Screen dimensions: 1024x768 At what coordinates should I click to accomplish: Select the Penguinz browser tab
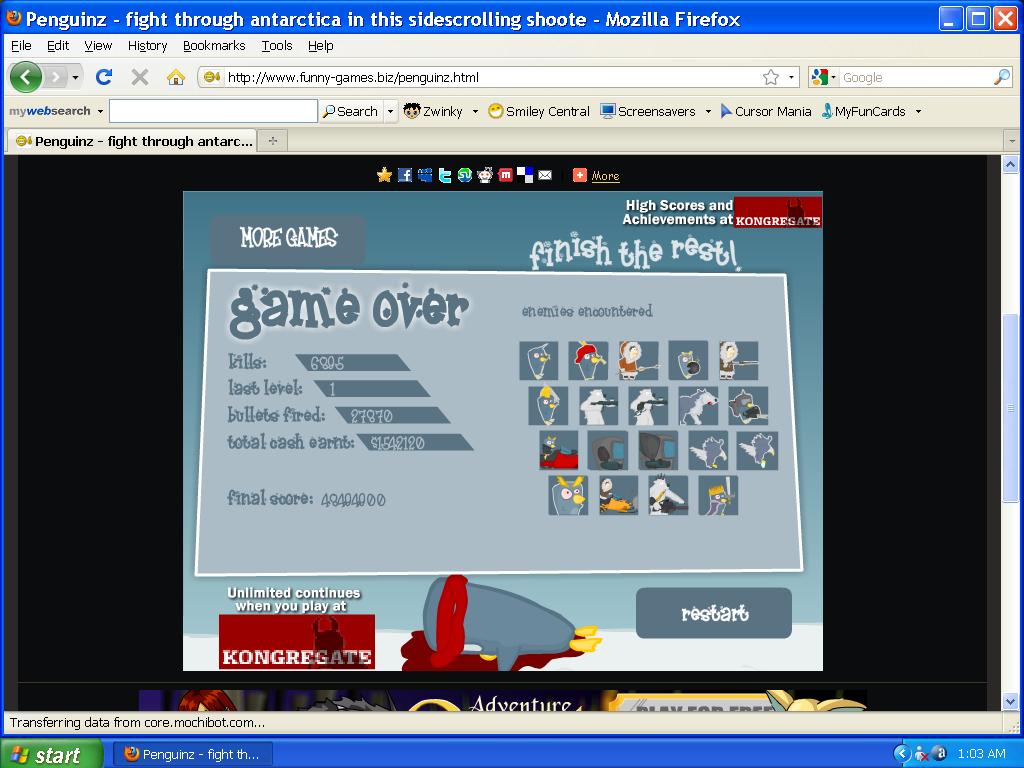pyautogui.click(x=133, y=141)
